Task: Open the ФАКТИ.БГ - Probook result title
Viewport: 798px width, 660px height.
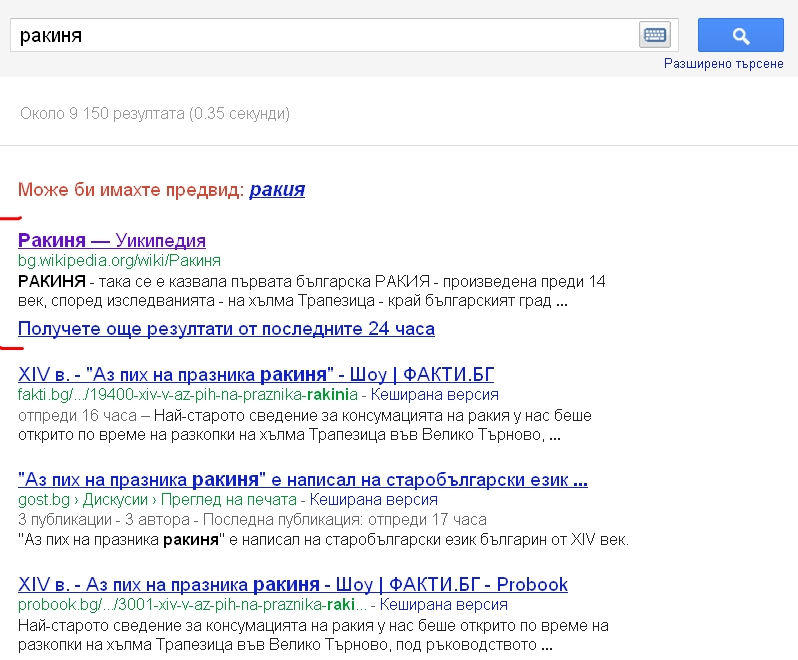Action: [293, 584]
